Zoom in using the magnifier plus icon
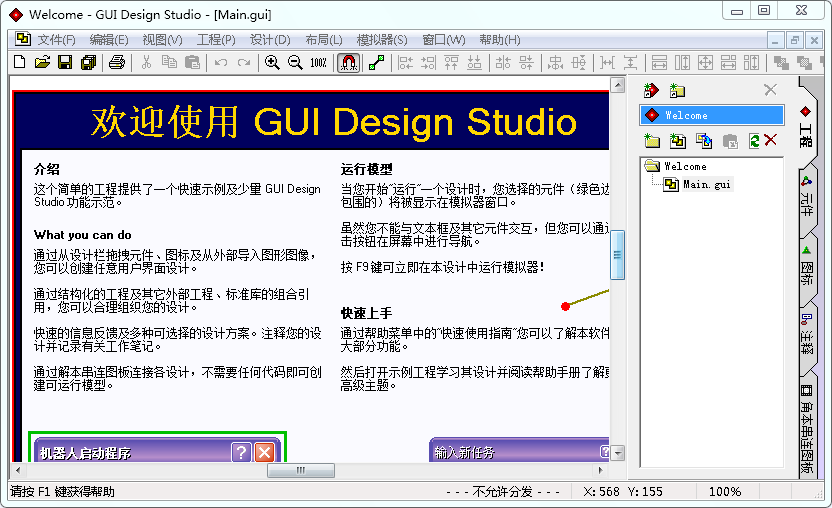 (271, 62)
